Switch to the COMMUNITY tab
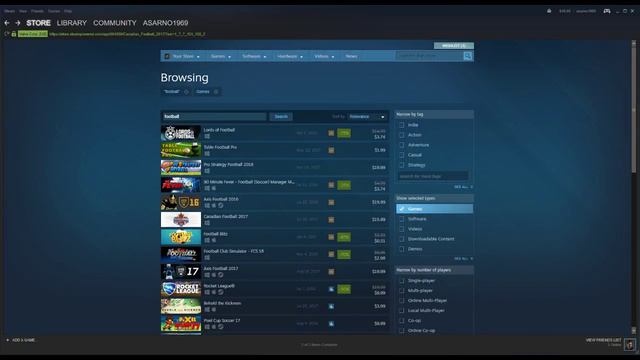The width and height of the screenshot is (640, 360). [x=115, y=23]
